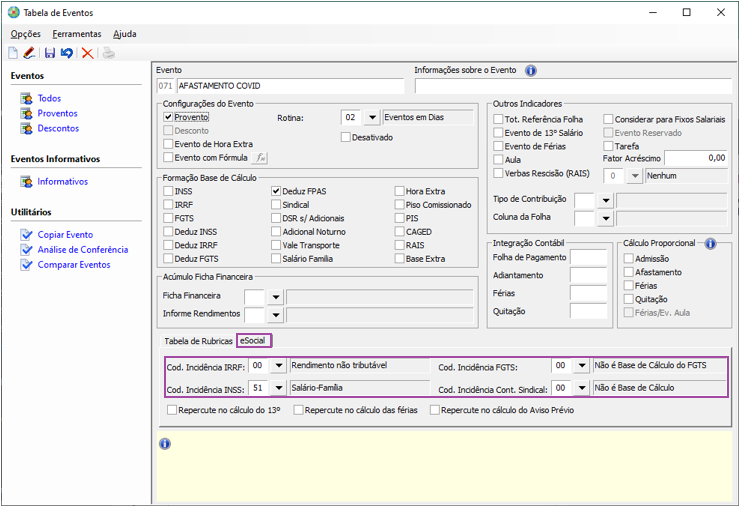Screen dimensions: 741x508
Task: Check the CAGED checkbox
Action: point(399,232)
